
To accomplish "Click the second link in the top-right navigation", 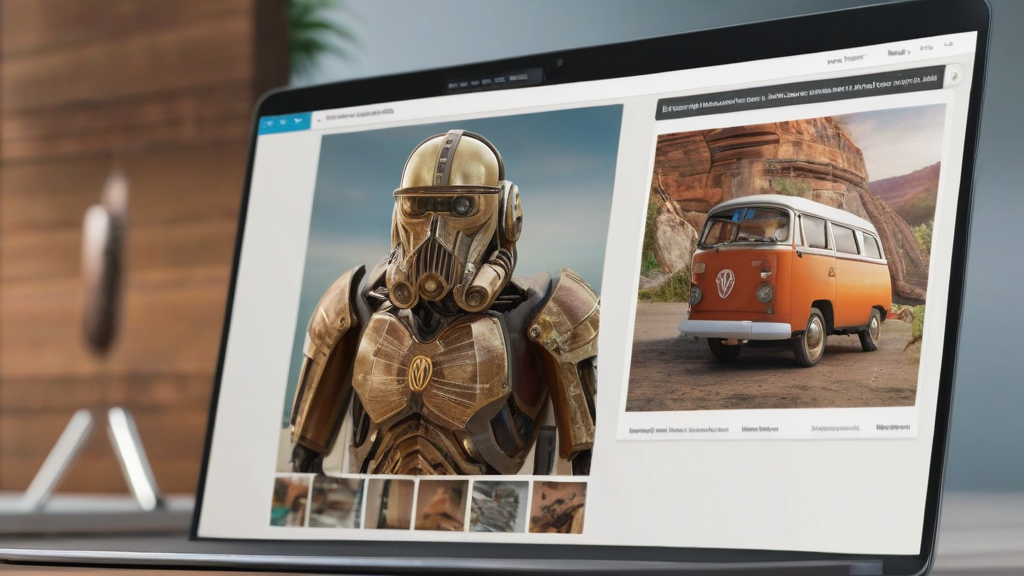I will (x=898, y=52).
